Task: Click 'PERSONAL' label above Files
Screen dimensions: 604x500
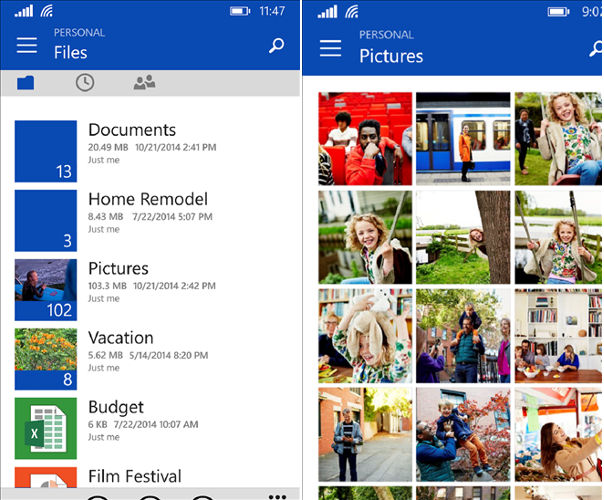Action: tap(79, 33)
